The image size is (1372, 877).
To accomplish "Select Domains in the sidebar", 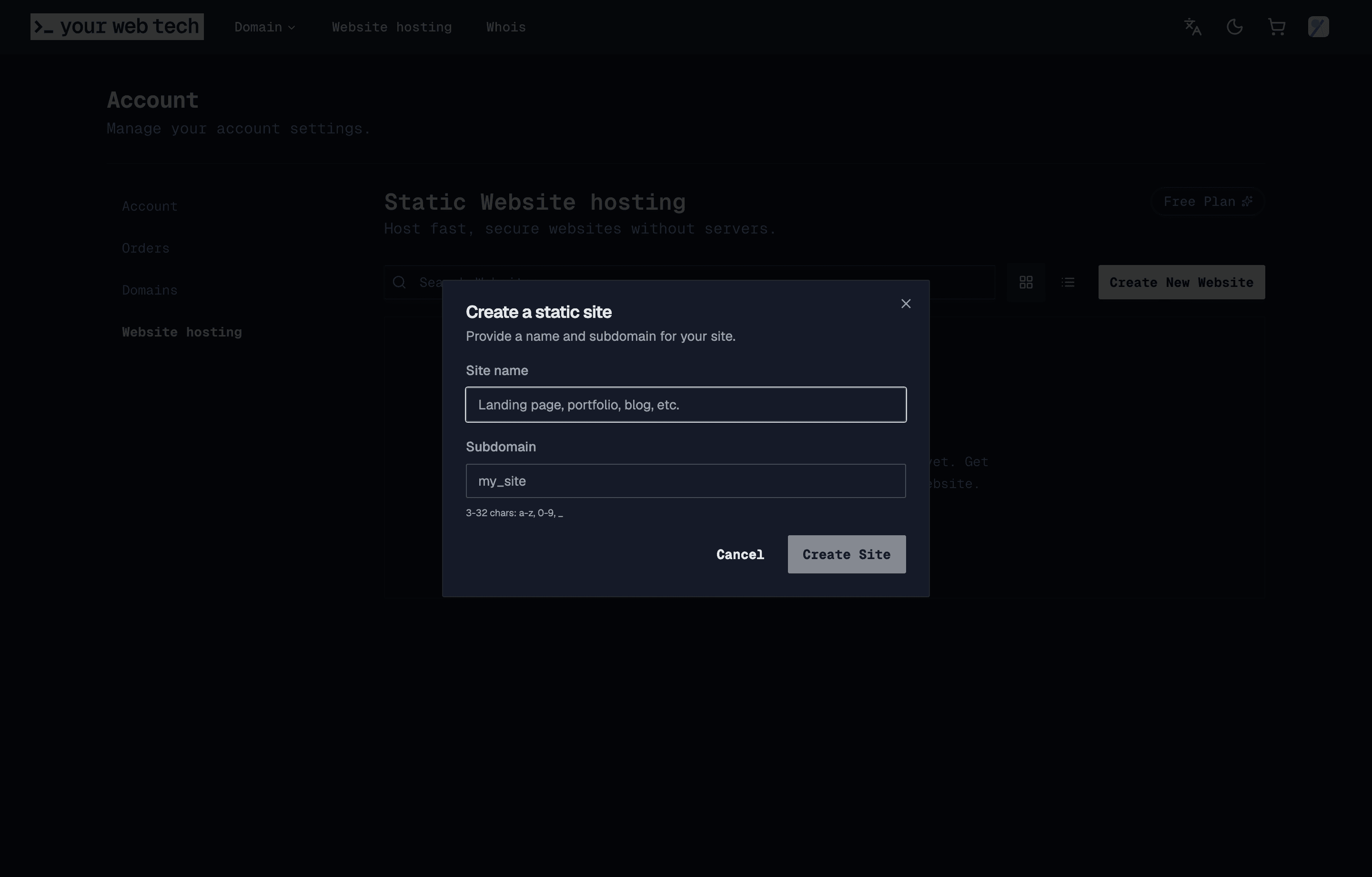I will (x=150, y=290).
